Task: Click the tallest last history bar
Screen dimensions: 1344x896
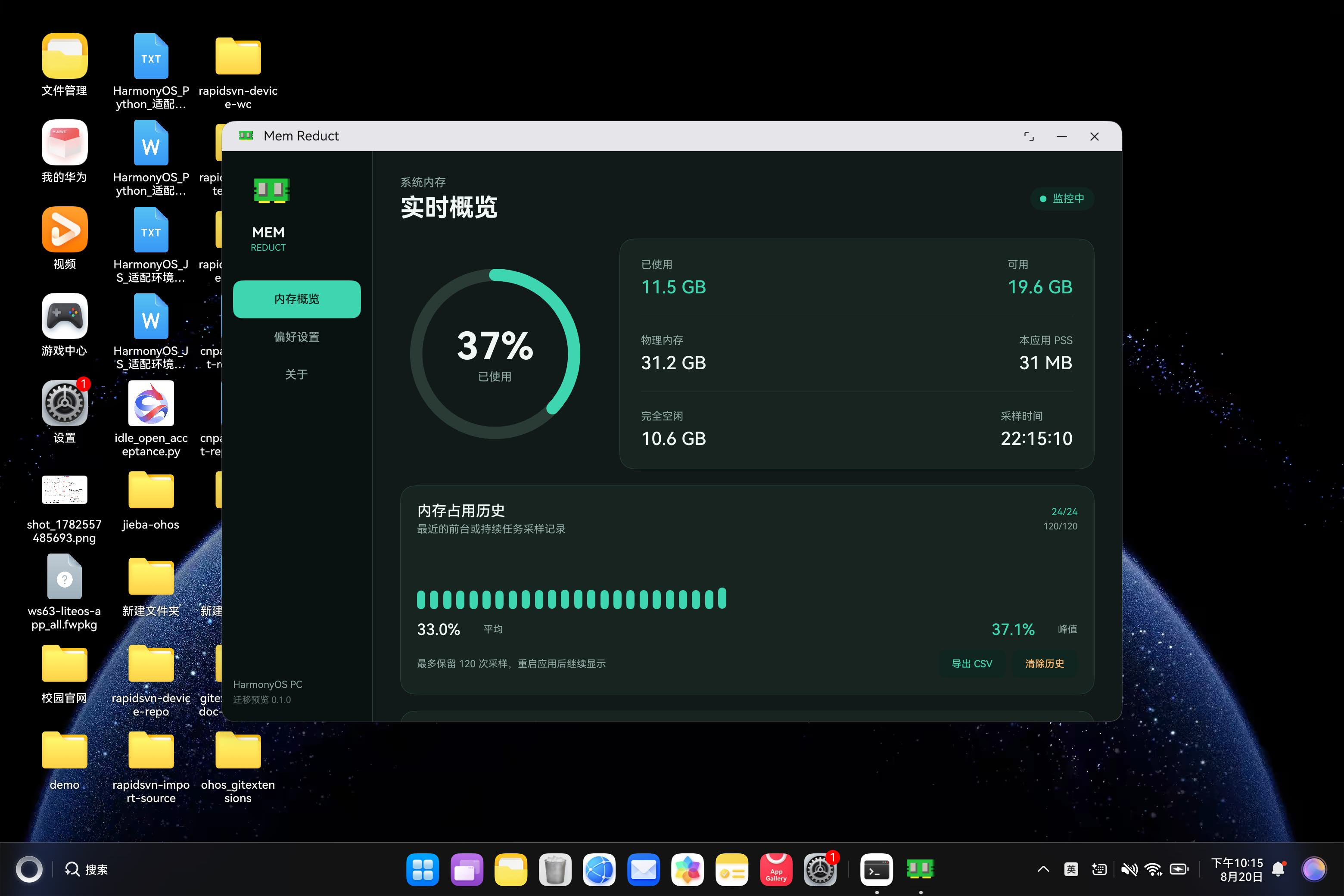Action: pos(722,598)
